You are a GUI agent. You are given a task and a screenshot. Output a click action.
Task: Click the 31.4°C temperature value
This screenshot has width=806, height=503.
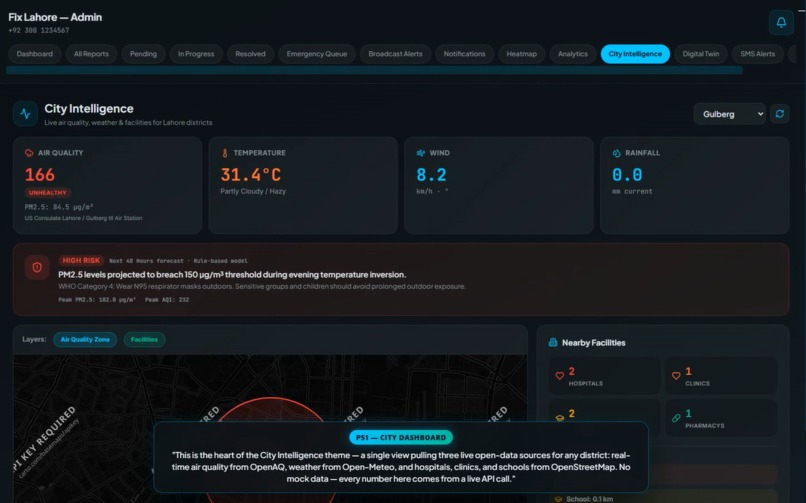pos(251,175)
